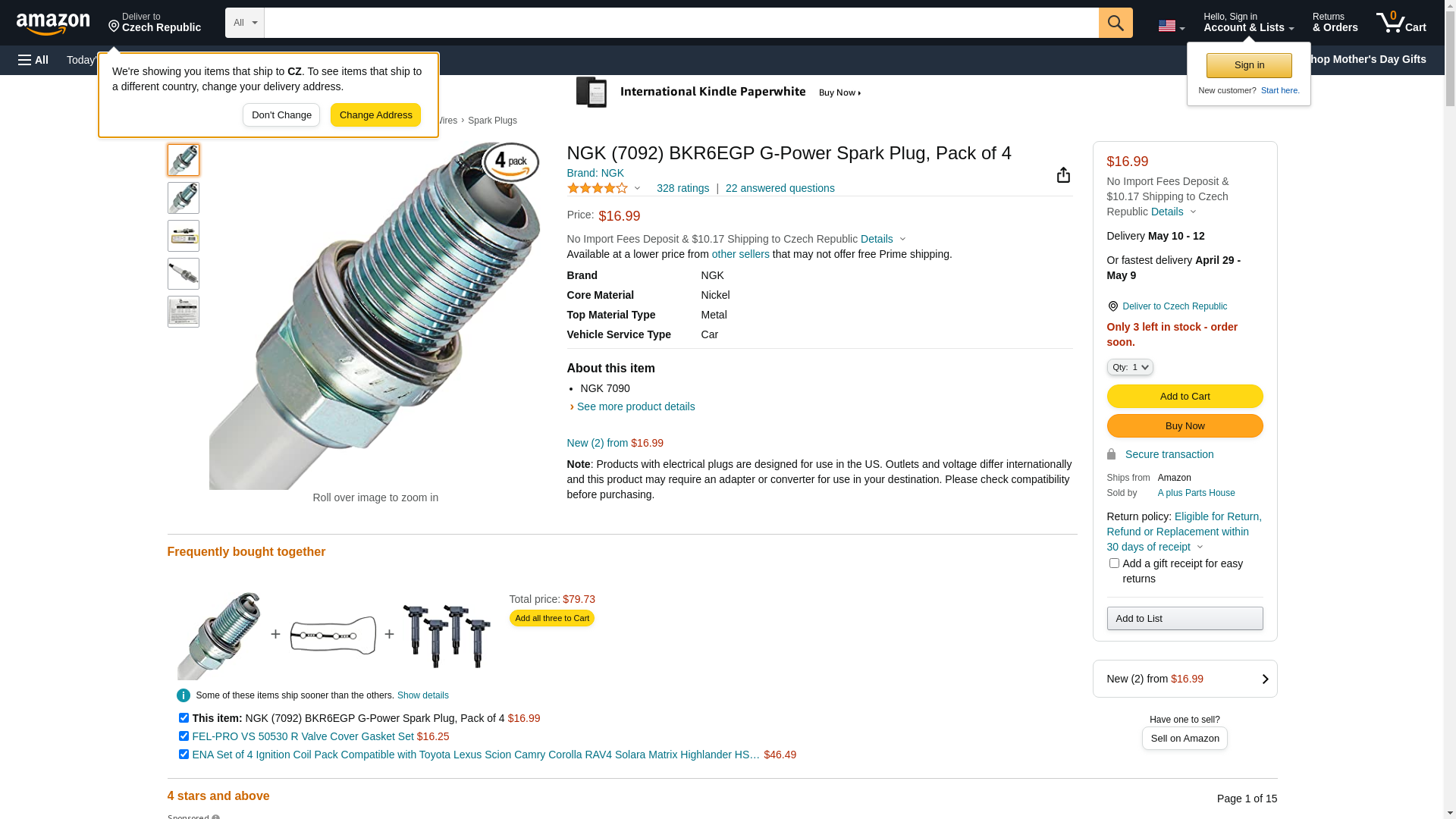This screenshot has width=1456, height=819.
Task: Click the search magnifier button
Action: [1116, 23]
